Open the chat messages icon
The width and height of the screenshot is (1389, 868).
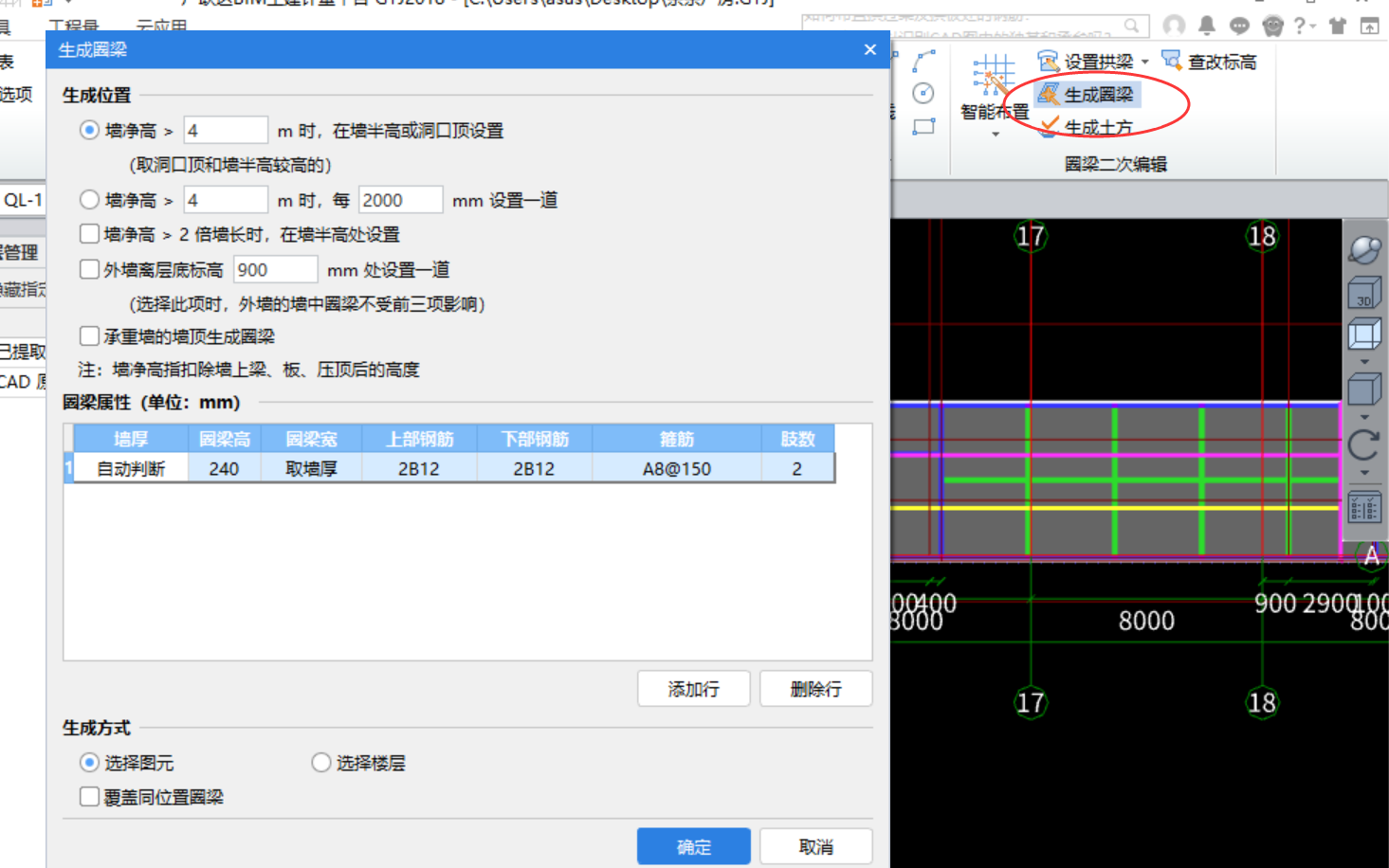click(1239, 26)
